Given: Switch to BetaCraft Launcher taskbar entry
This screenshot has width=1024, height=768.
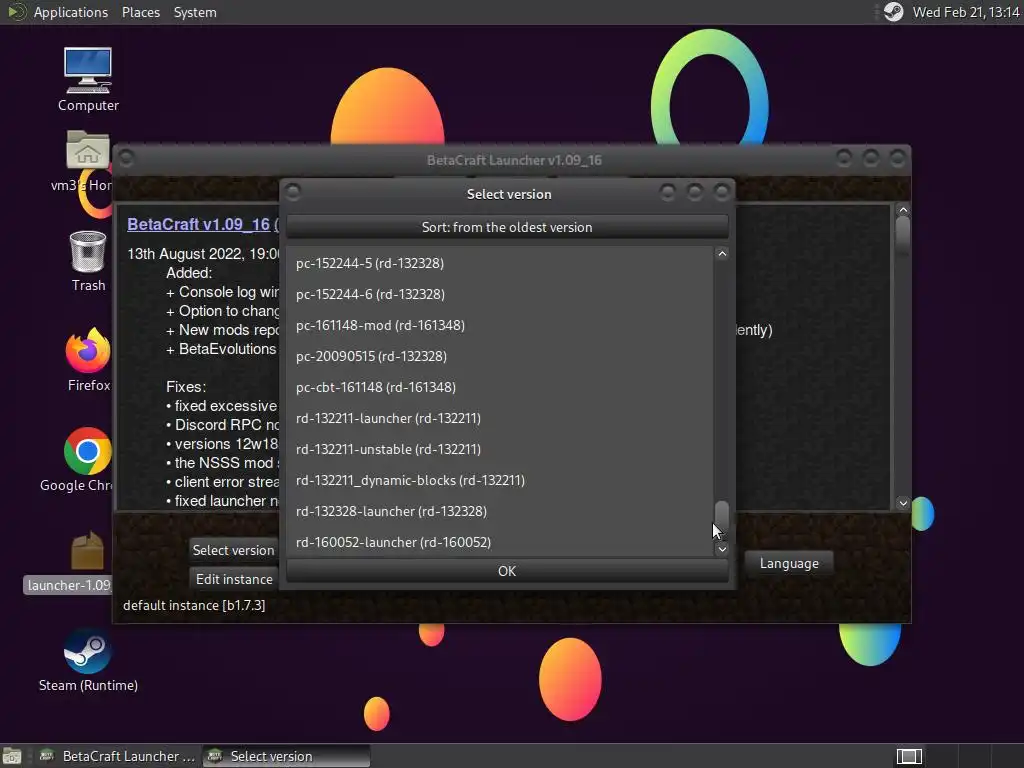Looking at the screenshot, I should [x=118, y=756].
